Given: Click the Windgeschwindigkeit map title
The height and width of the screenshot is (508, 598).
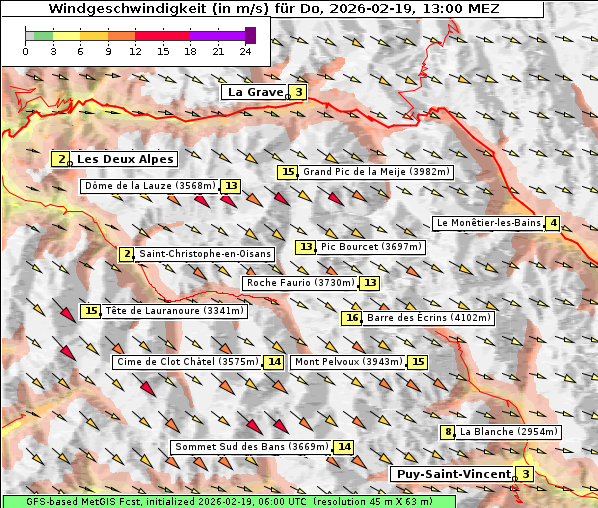Looking at the screenshot, I should tap(273, 8).
